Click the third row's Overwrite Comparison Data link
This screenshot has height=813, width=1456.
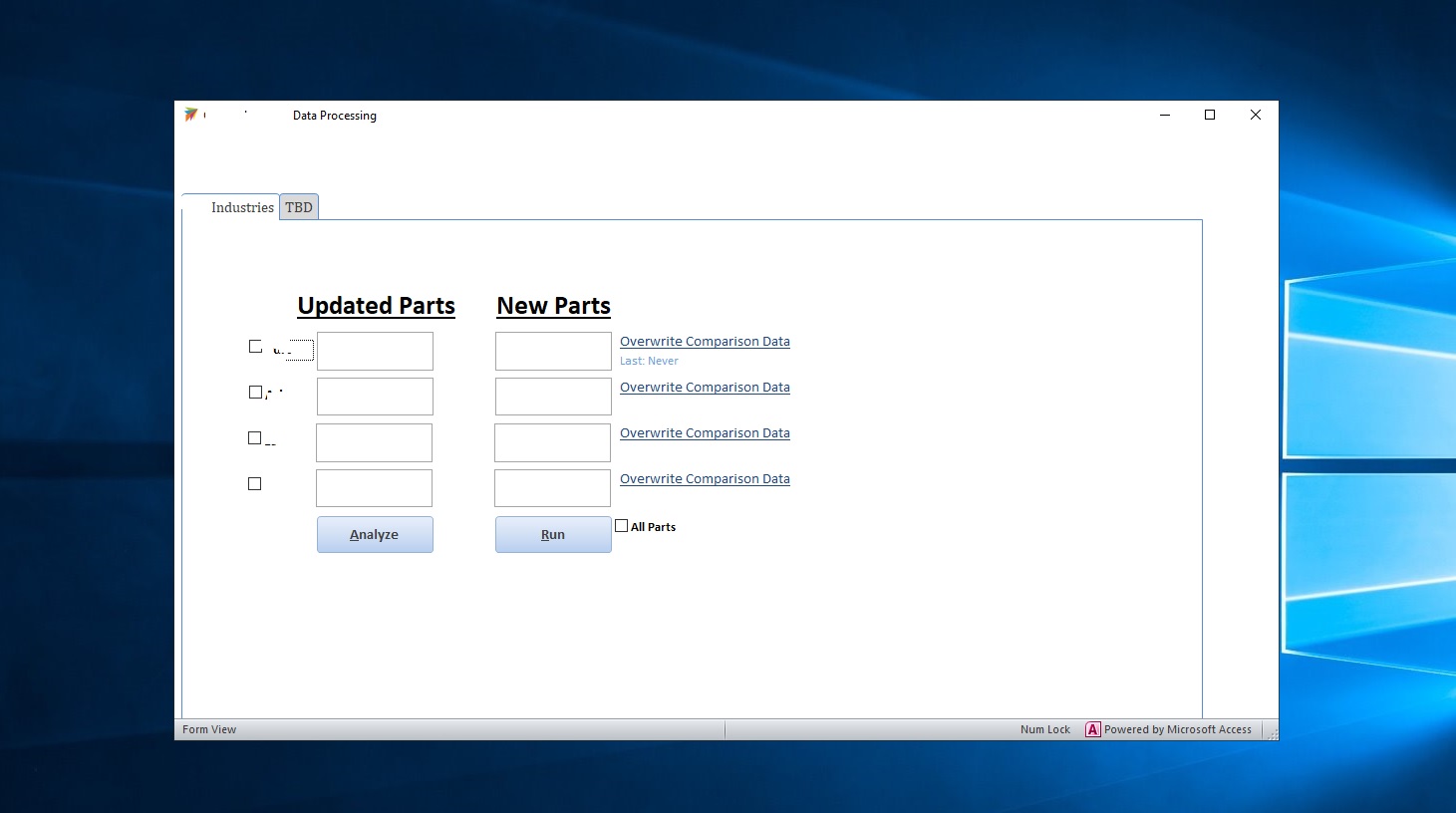coord(705,432)
